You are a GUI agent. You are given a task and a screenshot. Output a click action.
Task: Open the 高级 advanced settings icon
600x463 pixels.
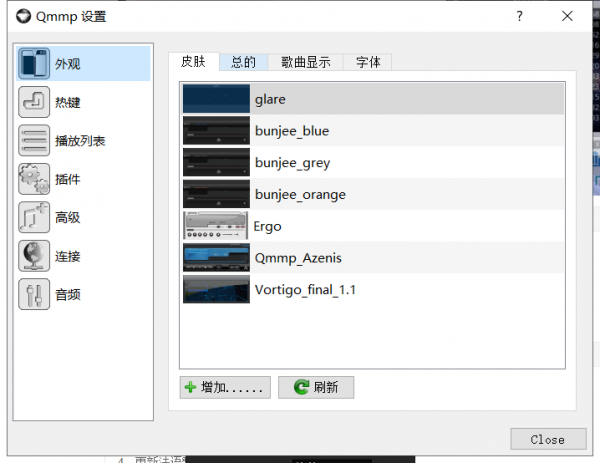tap(35, 217)
